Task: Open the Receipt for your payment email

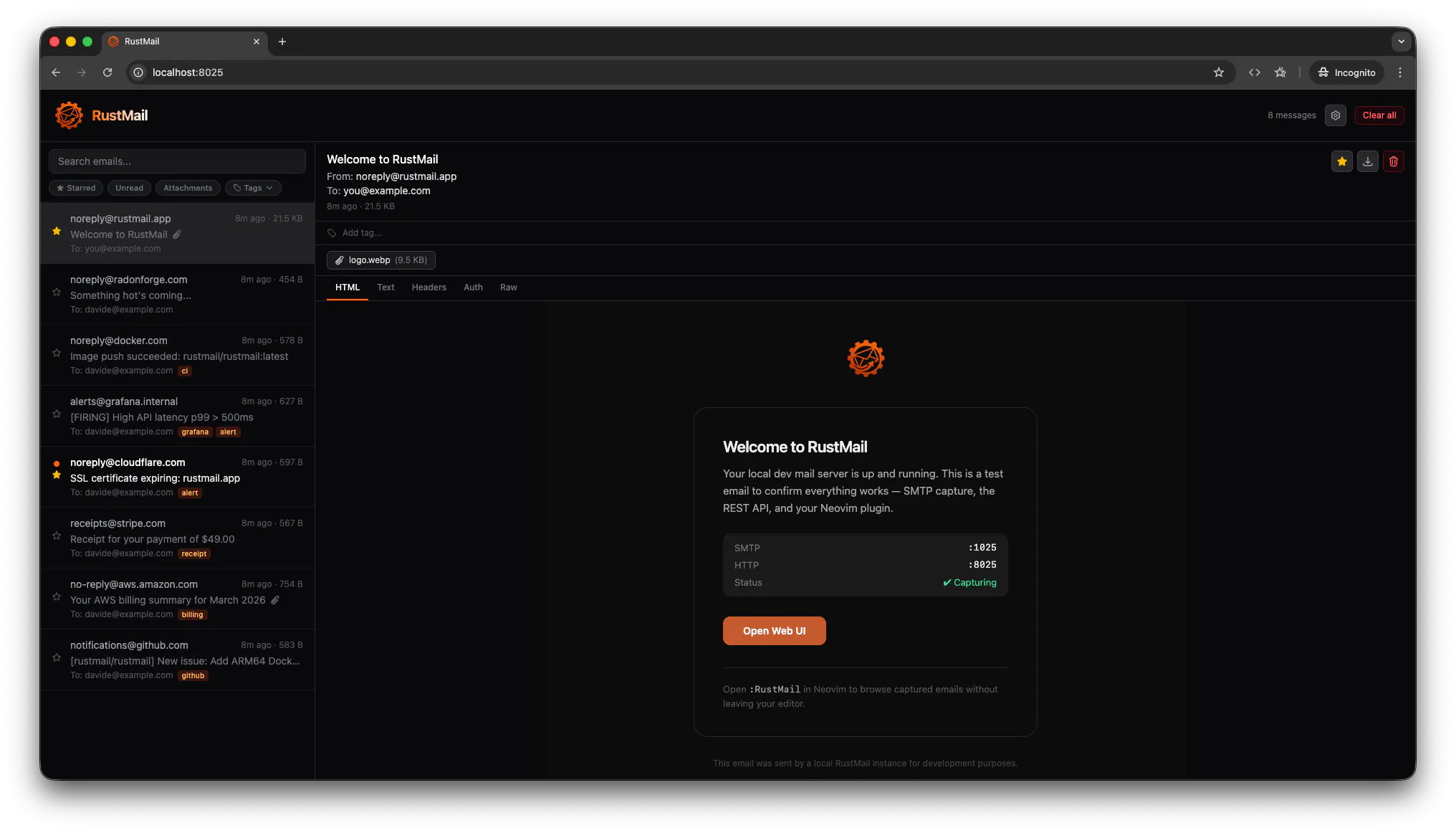Action: pos(178,538)
